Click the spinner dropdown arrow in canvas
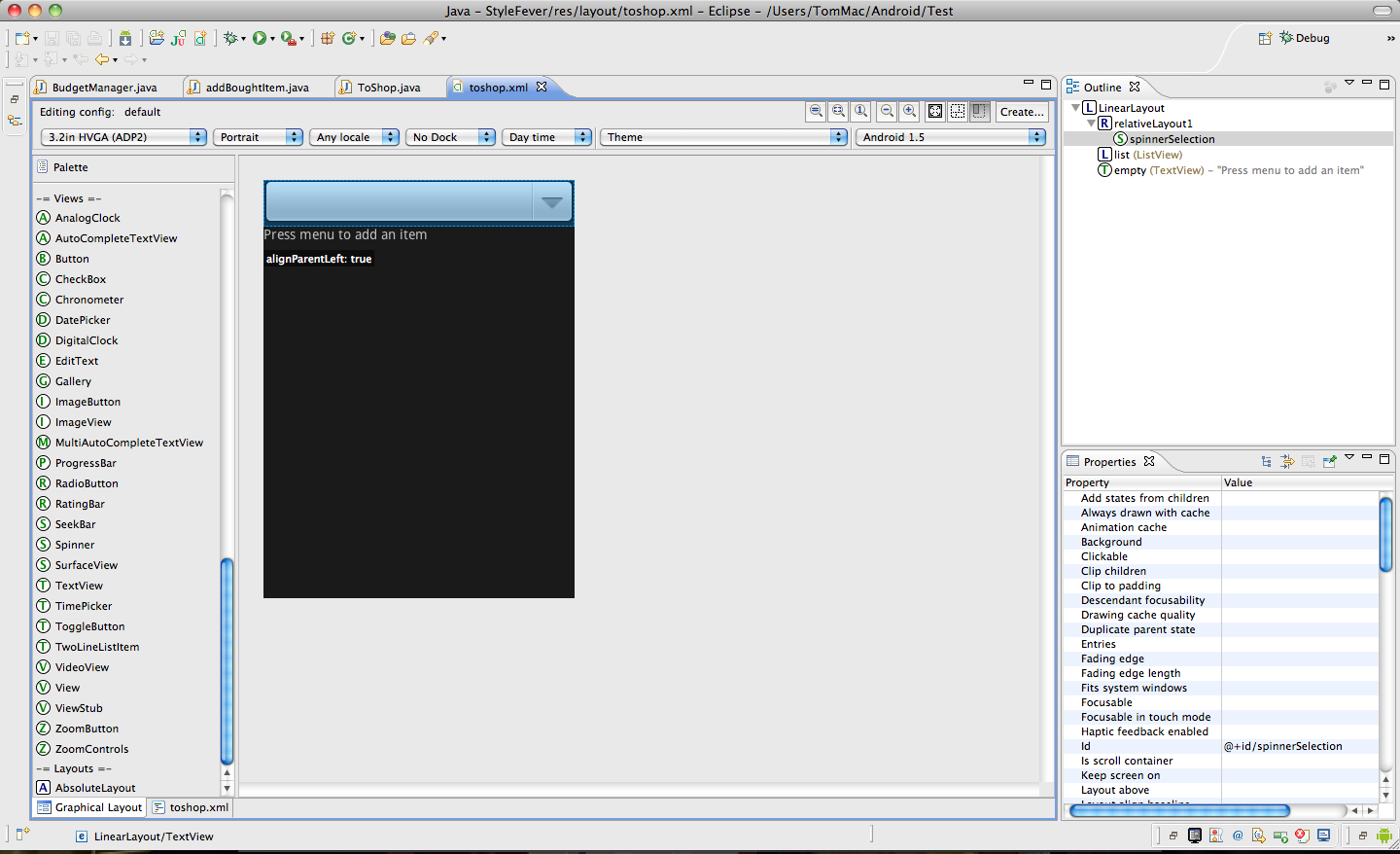Screen dimensions: 1400x854 click(x=552, y=202)
